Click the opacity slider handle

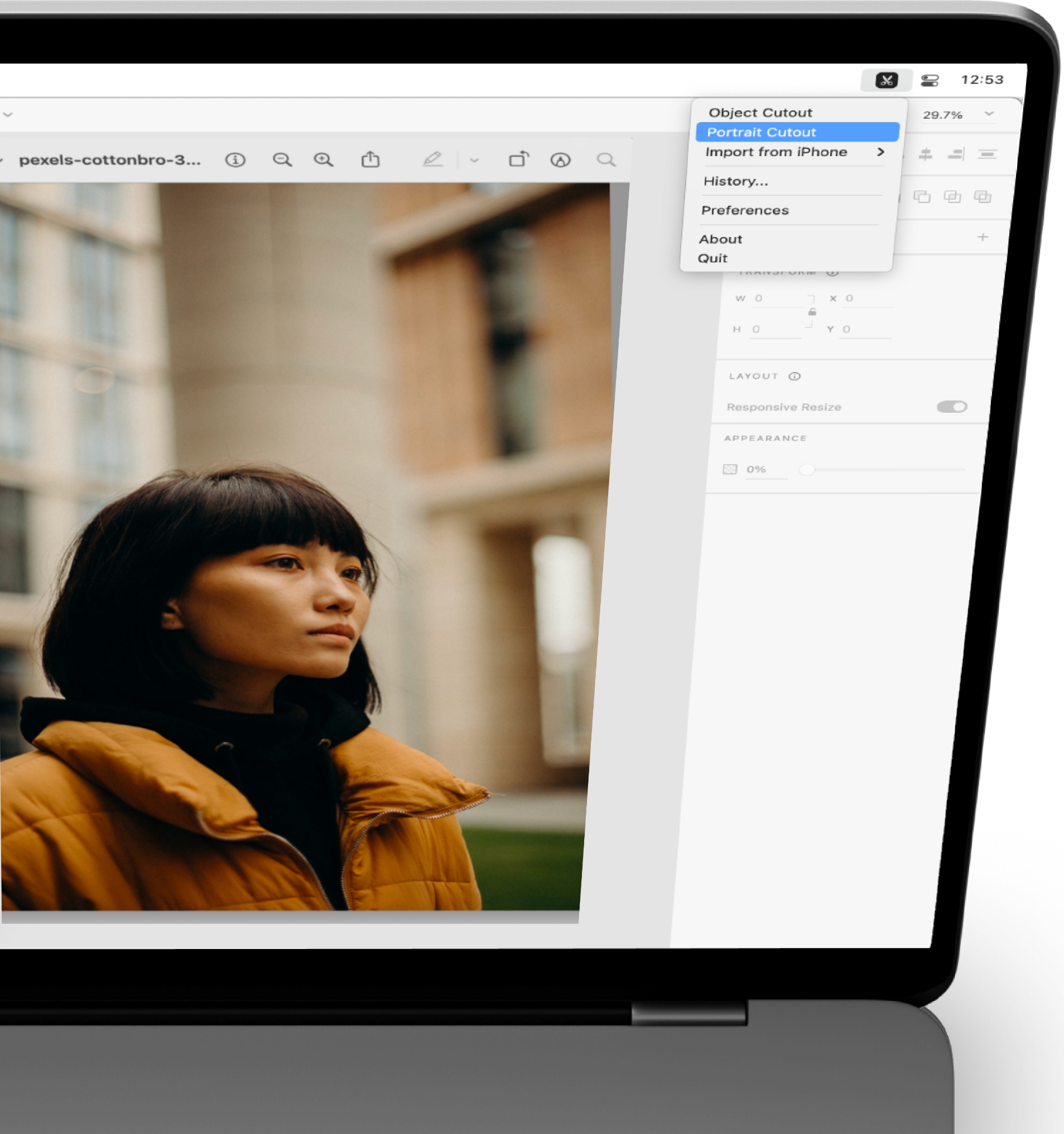click(x=807, y=470)
